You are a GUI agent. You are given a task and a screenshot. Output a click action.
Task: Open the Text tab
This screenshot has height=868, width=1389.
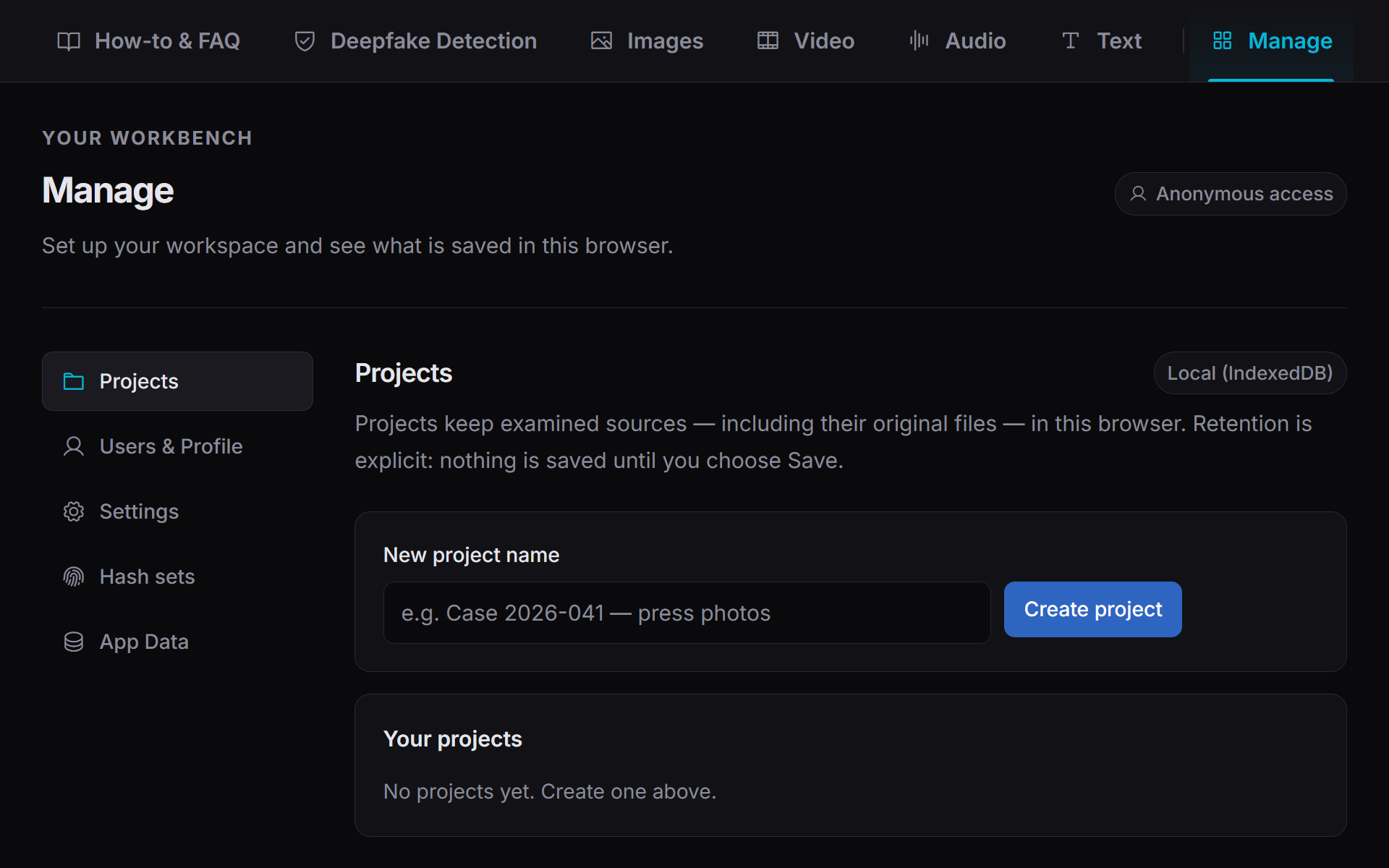tap(1101, 41)
